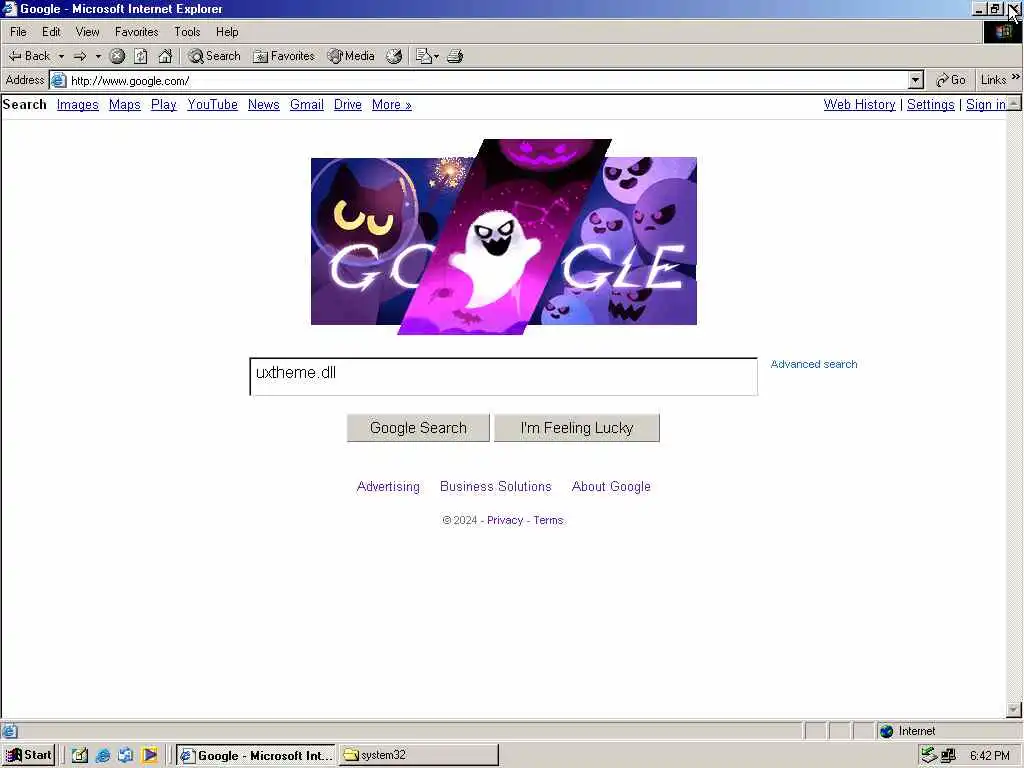Expand the Address bar dropdown arrow
This screenshot has width=1024, height=768.
[916, 80]
